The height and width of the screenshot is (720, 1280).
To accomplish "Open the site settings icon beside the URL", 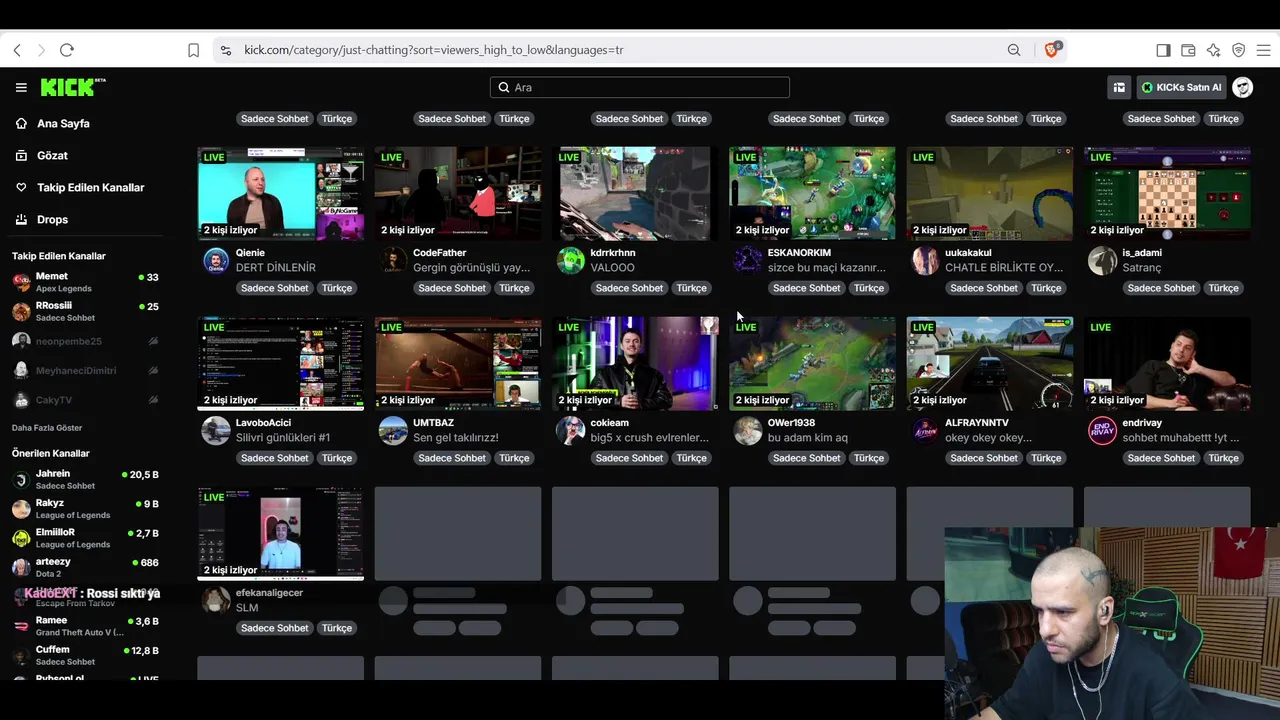I will pos(226,50).
